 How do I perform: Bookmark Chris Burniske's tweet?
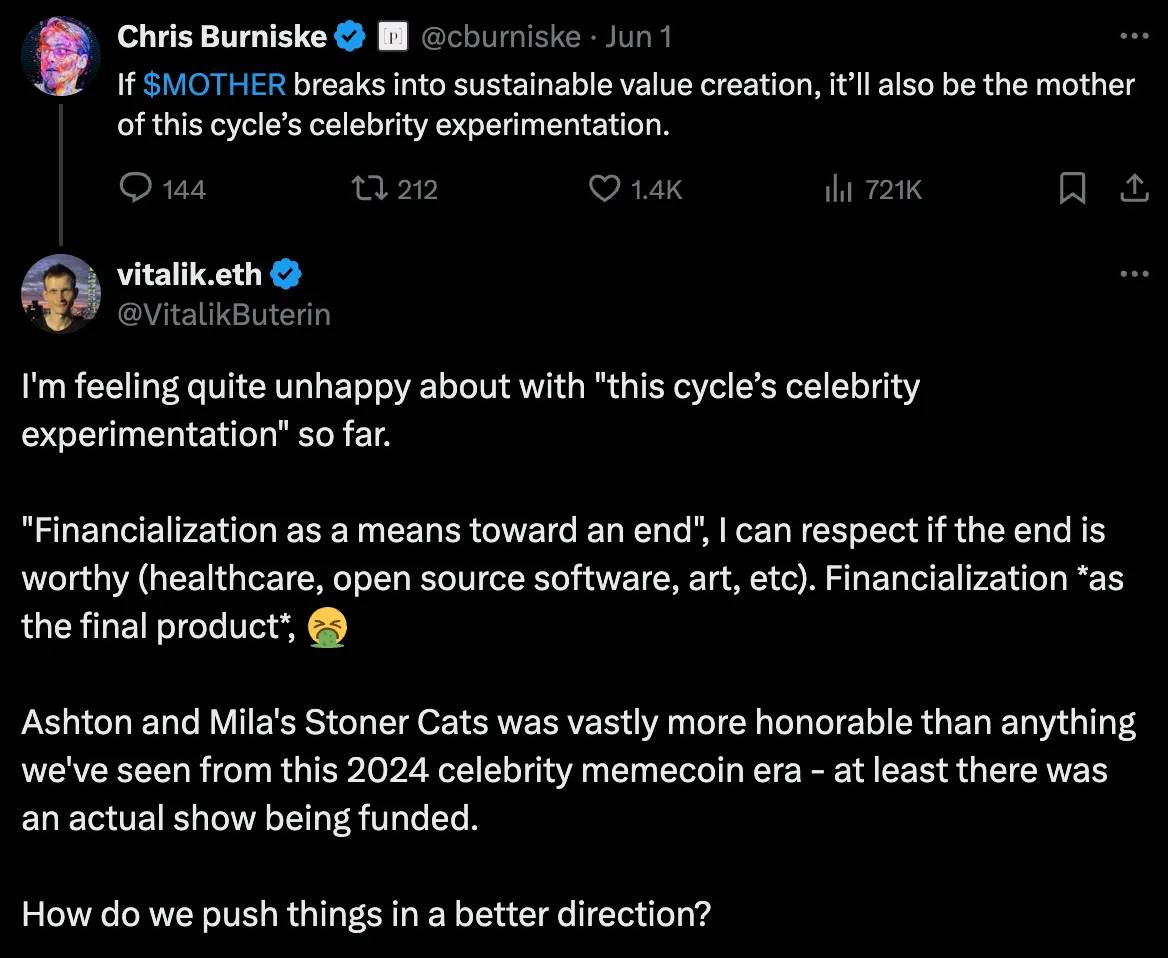[x=1072, y=188]
